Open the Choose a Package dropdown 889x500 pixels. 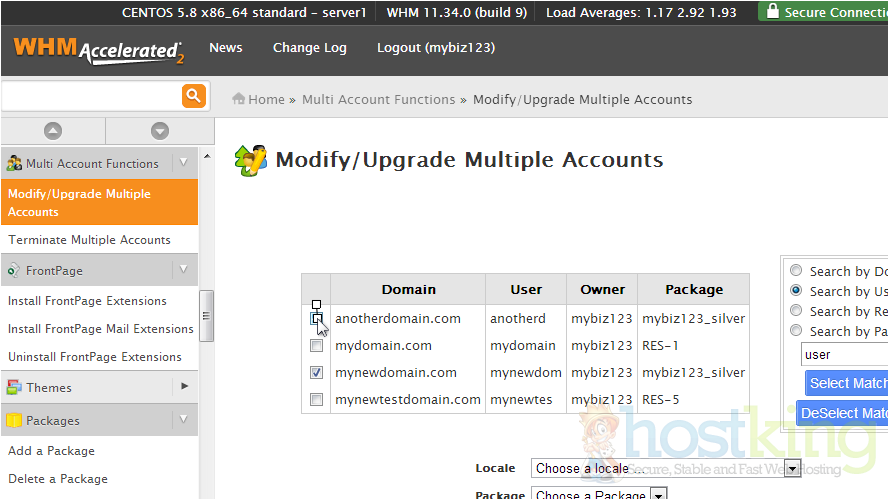(x=599, y=495)
